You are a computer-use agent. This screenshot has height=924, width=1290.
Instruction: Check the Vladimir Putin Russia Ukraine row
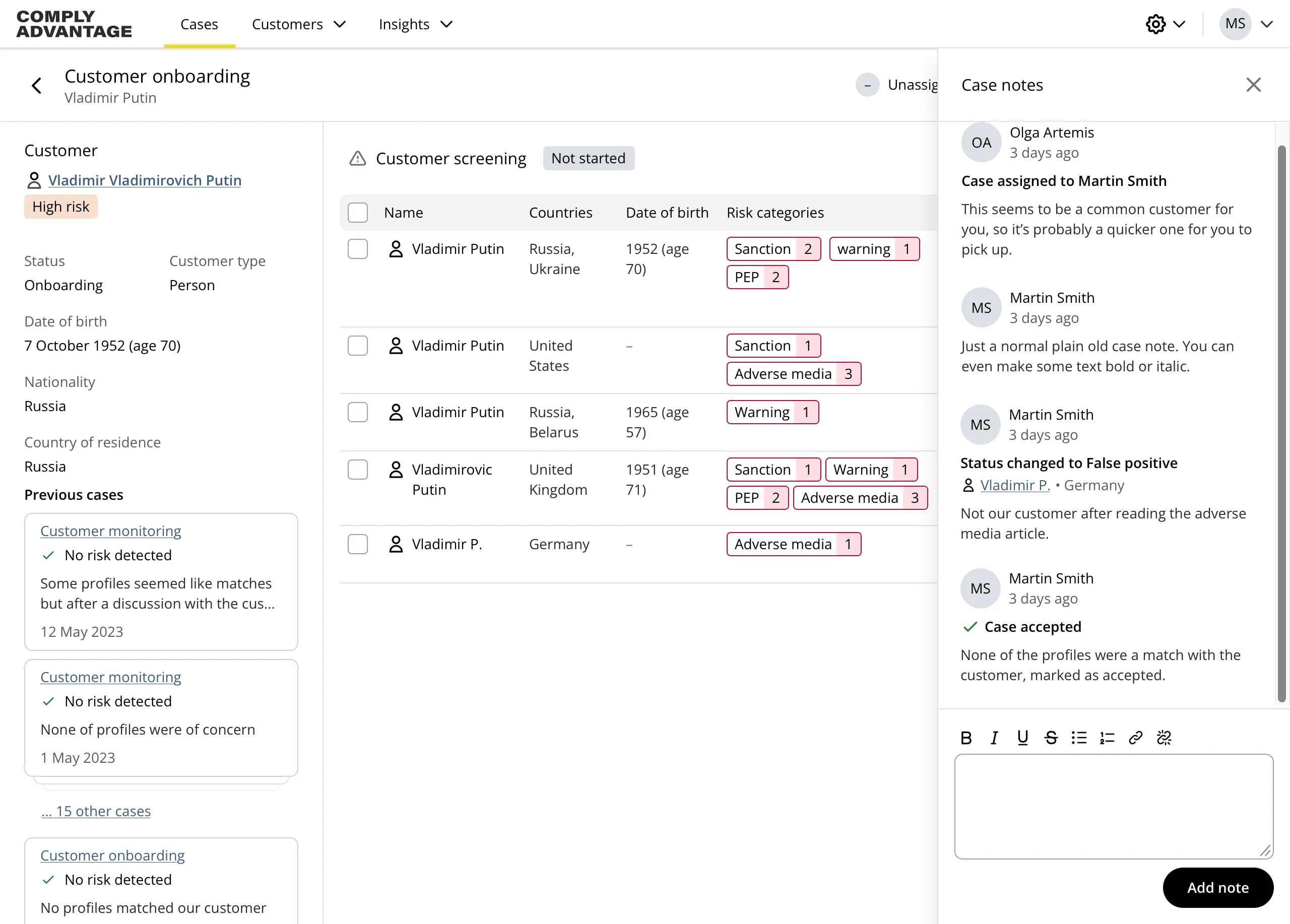click(358, 248)
